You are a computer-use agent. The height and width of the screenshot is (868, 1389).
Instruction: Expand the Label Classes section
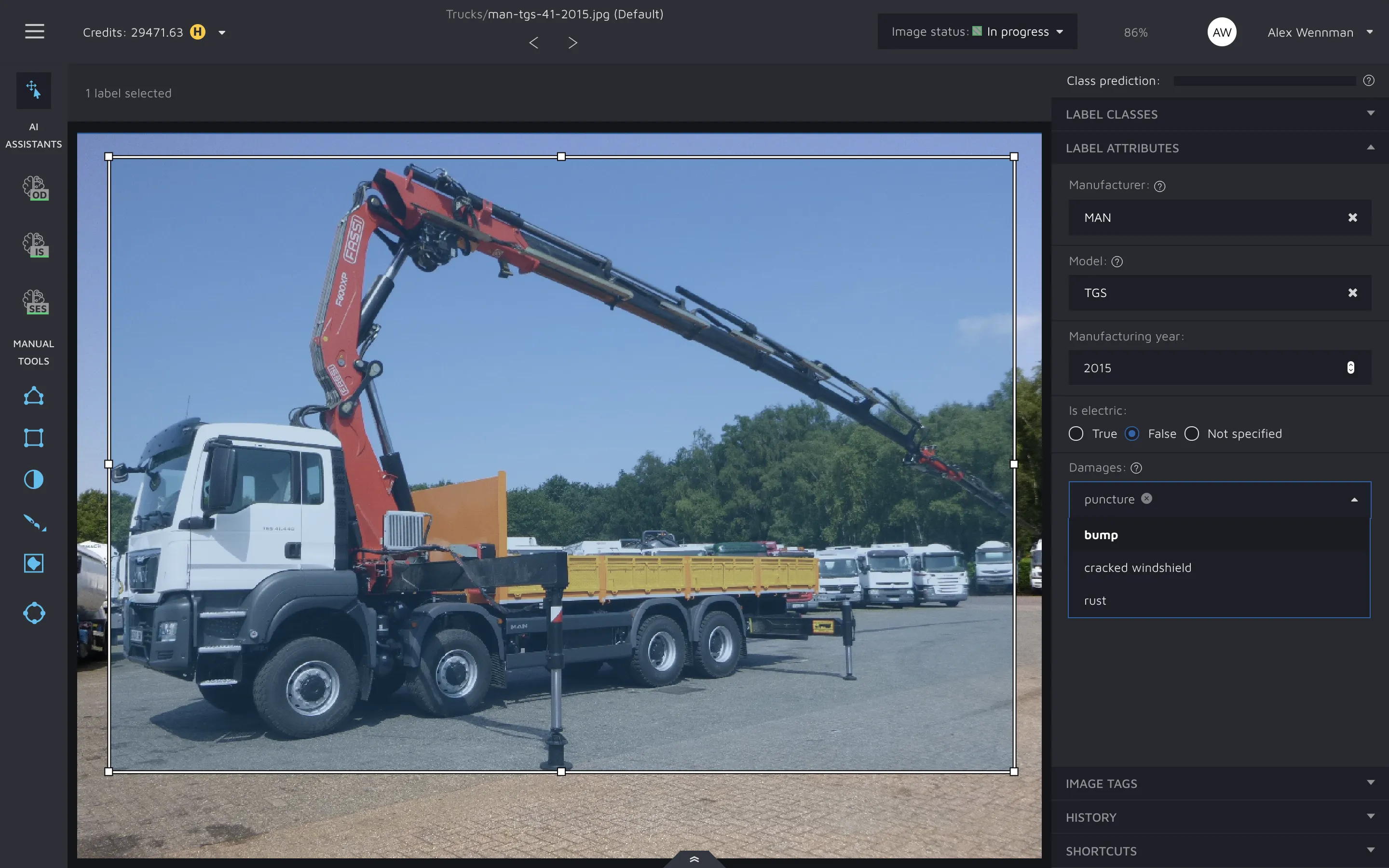point(1220,114)
